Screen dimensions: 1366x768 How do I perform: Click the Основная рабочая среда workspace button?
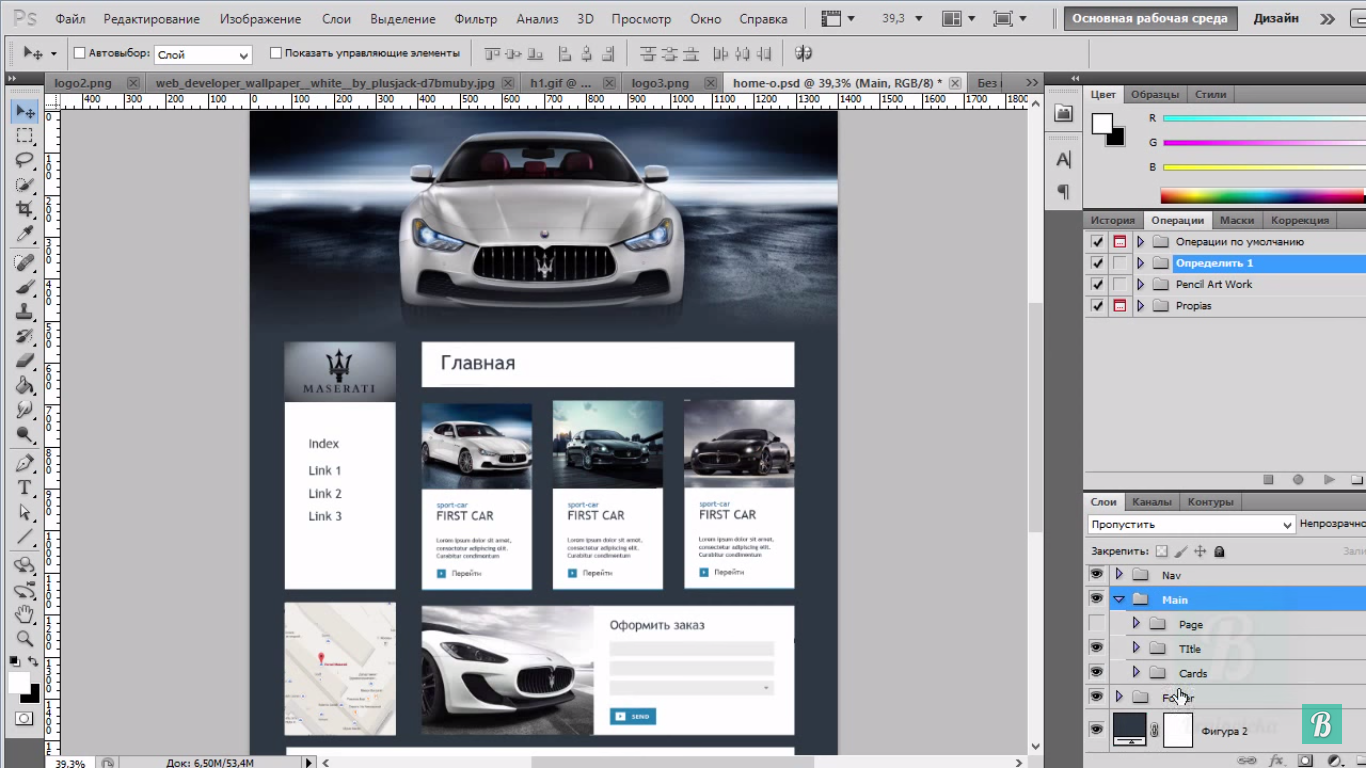(1150, 18)
